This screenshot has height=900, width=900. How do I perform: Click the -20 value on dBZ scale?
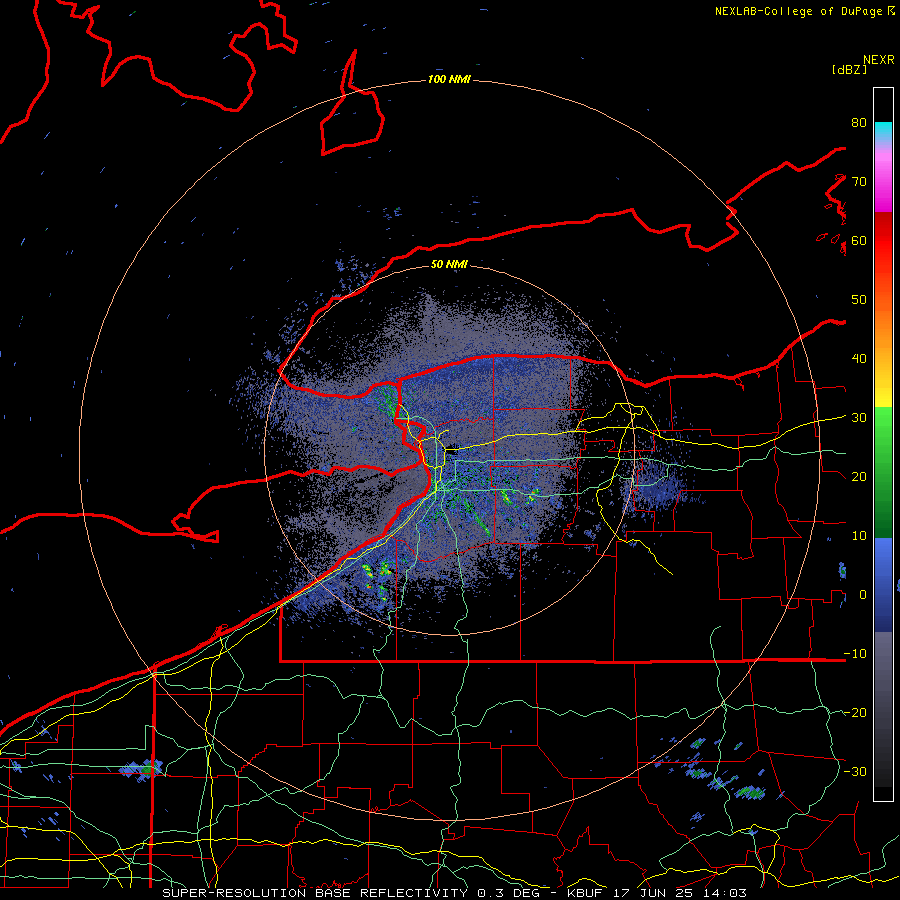pyautogui.click(x=855, y=712)
